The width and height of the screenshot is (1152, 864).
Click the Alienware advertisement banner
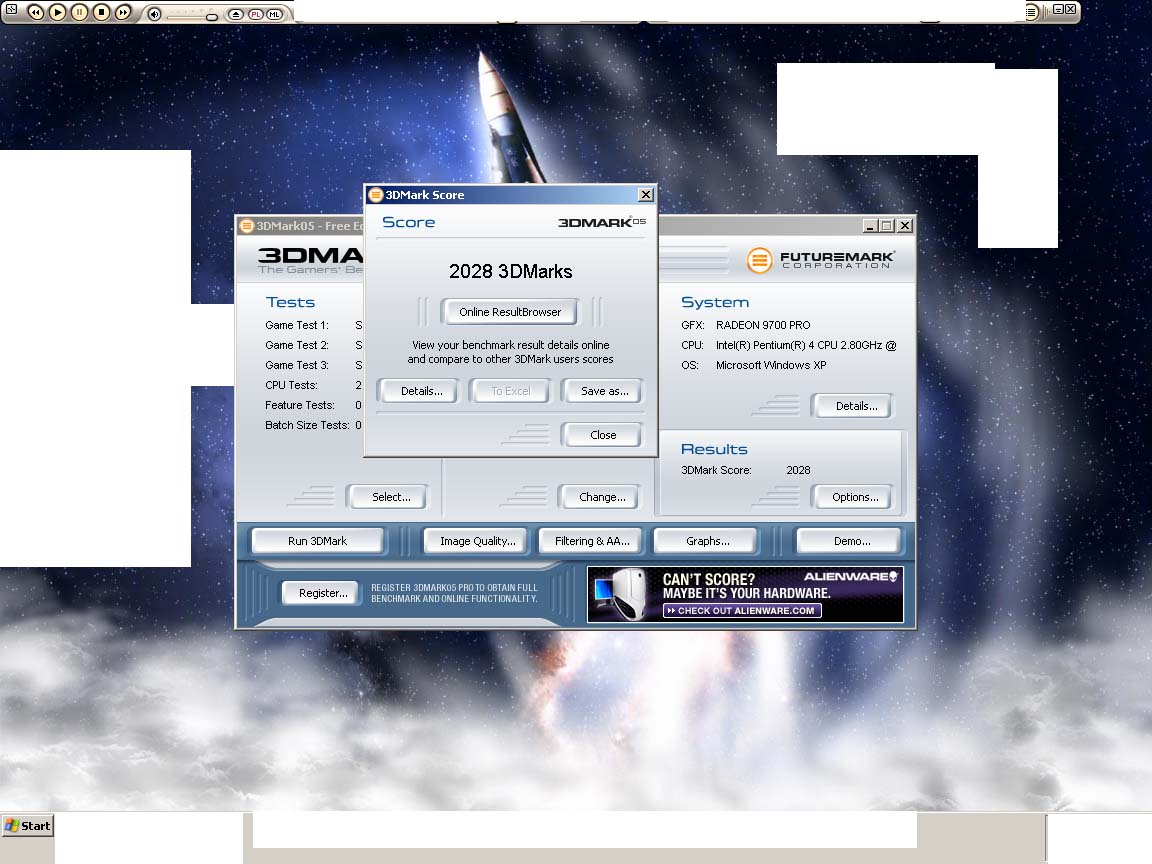[x=745, y=594]
